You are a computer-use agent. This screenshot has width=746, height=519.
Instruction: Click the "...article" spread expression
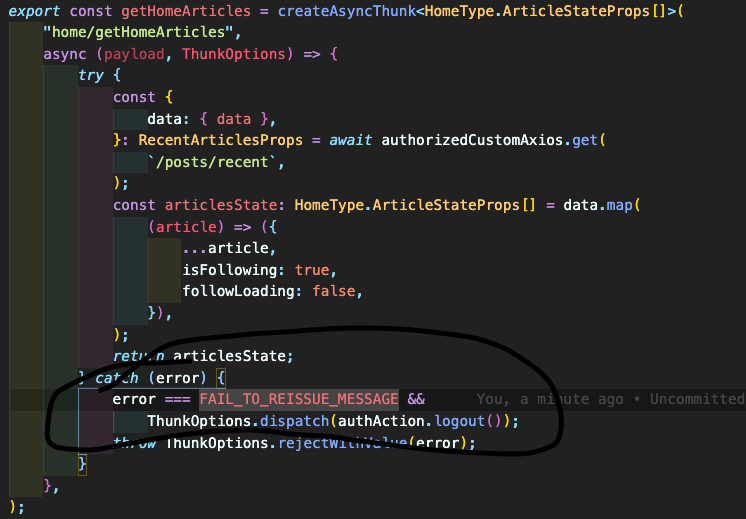click(226, 248)
